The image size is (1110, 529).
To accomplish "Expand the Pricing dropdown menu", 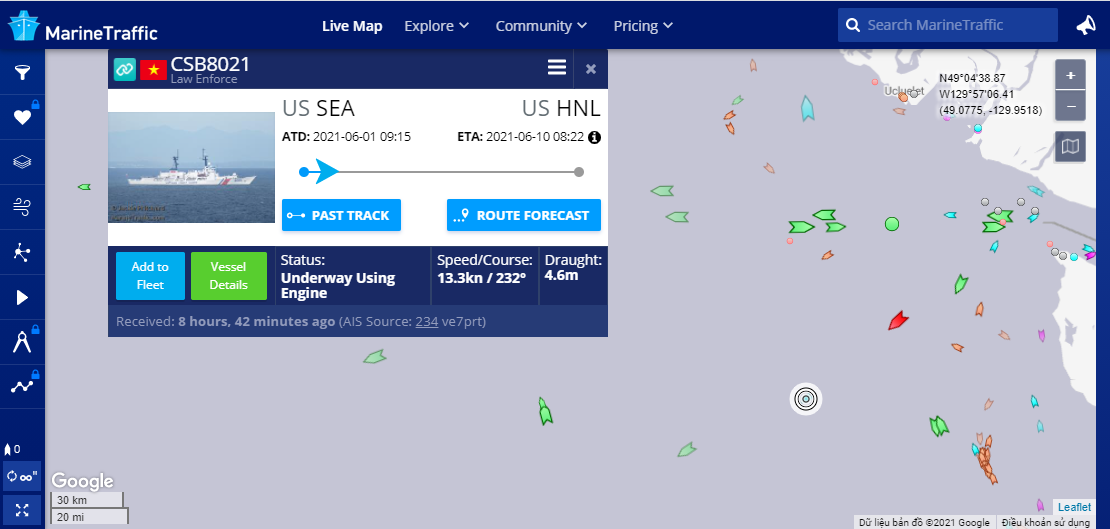I will tap(643, 26).
